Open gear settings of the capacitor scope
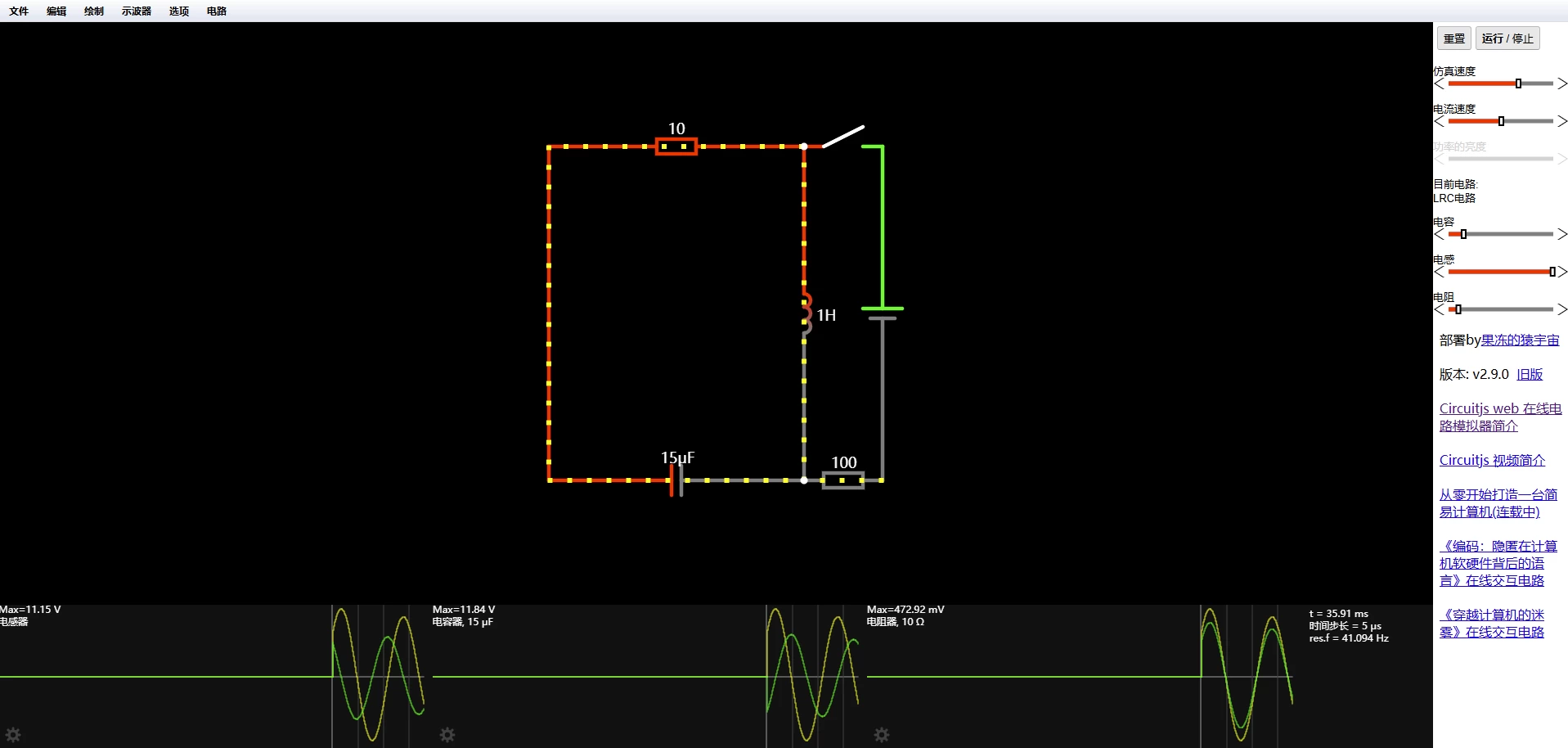This screenshot has height=748, width=1568. tap(447, 735)
